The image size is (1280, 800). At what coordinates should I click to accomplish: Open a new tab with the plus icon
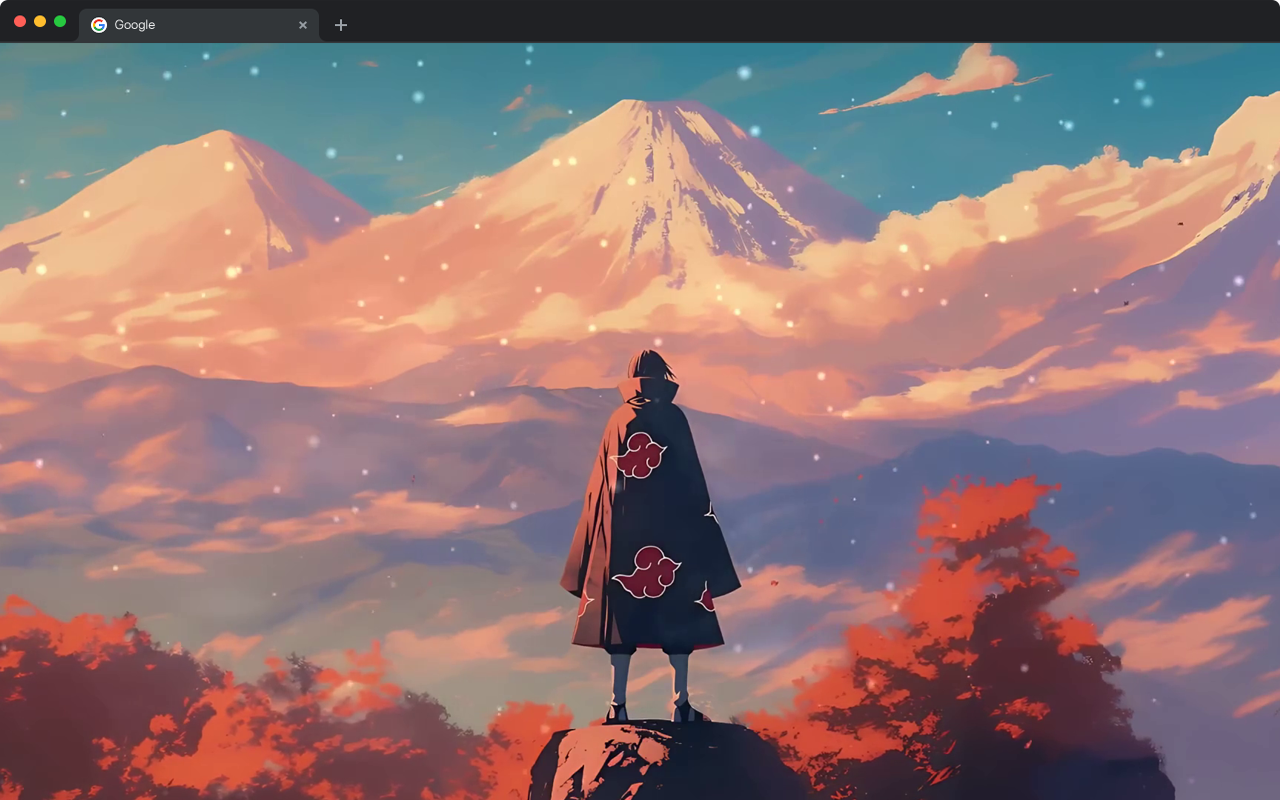coord(341,24)
